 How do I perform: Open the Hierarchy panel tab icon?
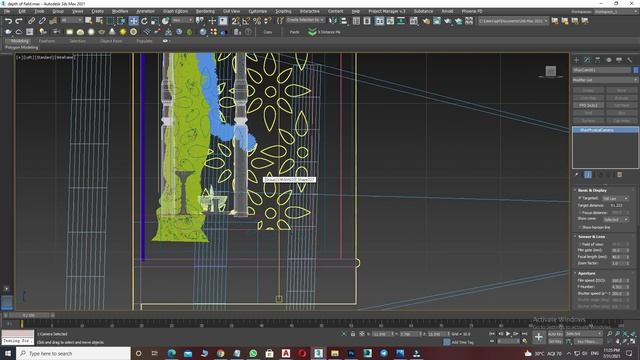598,60
